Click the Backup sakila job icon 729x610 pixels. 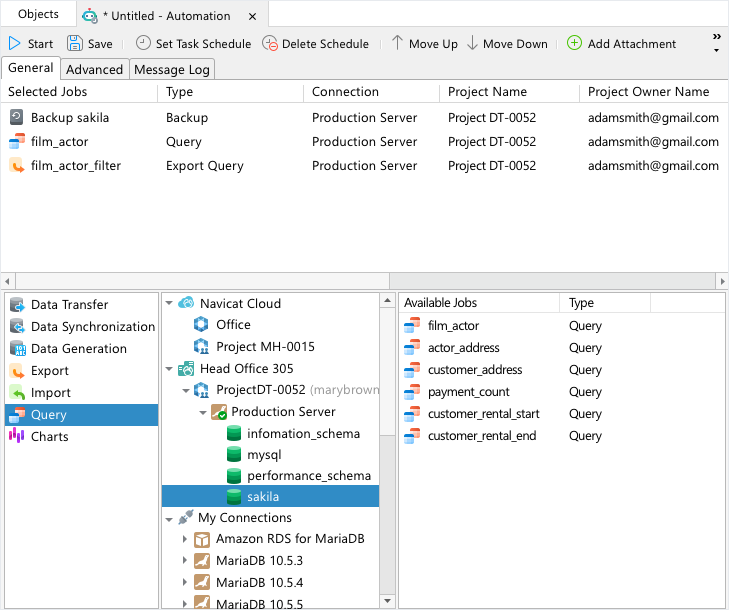tap(16, 117)
